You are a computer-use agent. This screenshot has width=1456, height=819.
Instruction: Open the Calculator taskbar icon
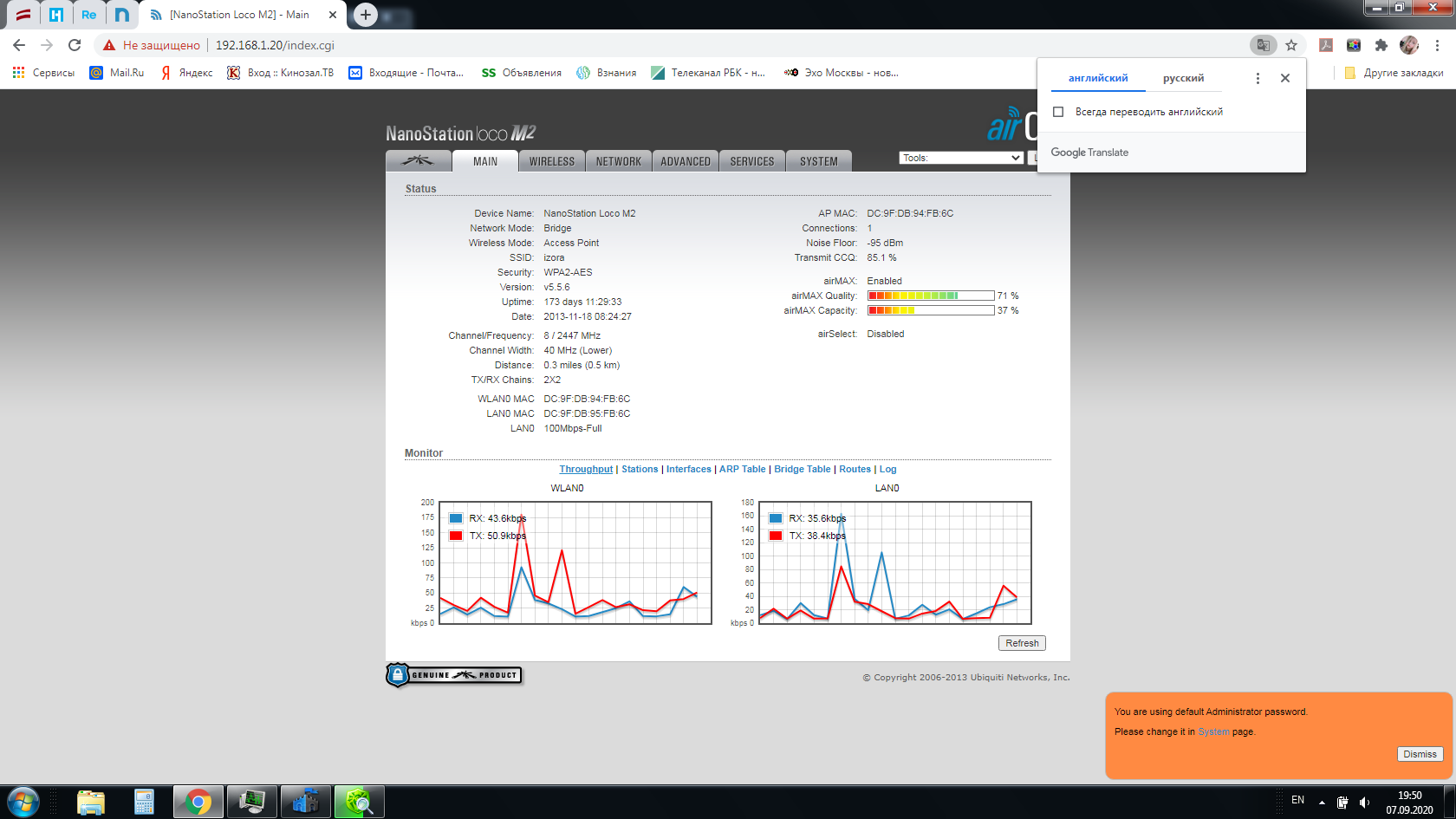pos(144,802)
